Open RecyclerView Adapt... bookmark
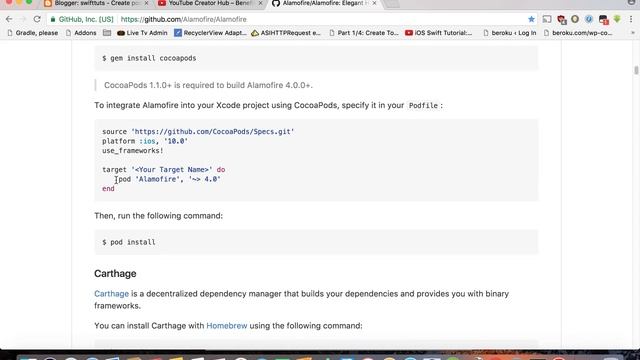The image size is (640, 360). [x=210, y=33]
